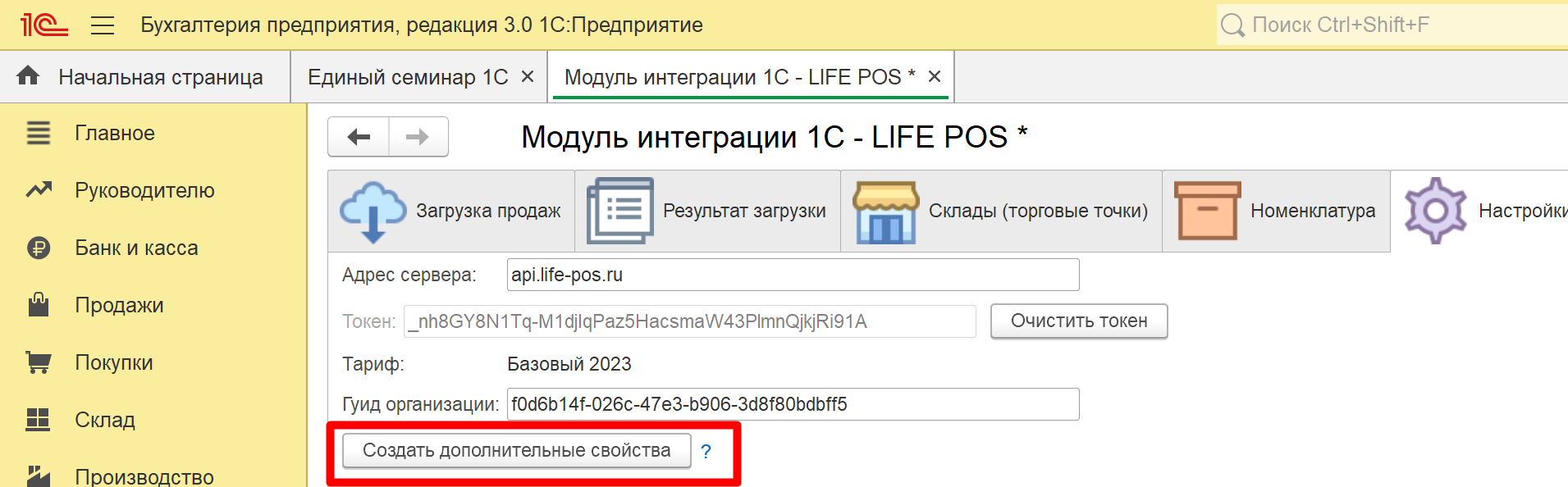Click the Гуид организации: label

pyautogui.click(x=421, y=404)
